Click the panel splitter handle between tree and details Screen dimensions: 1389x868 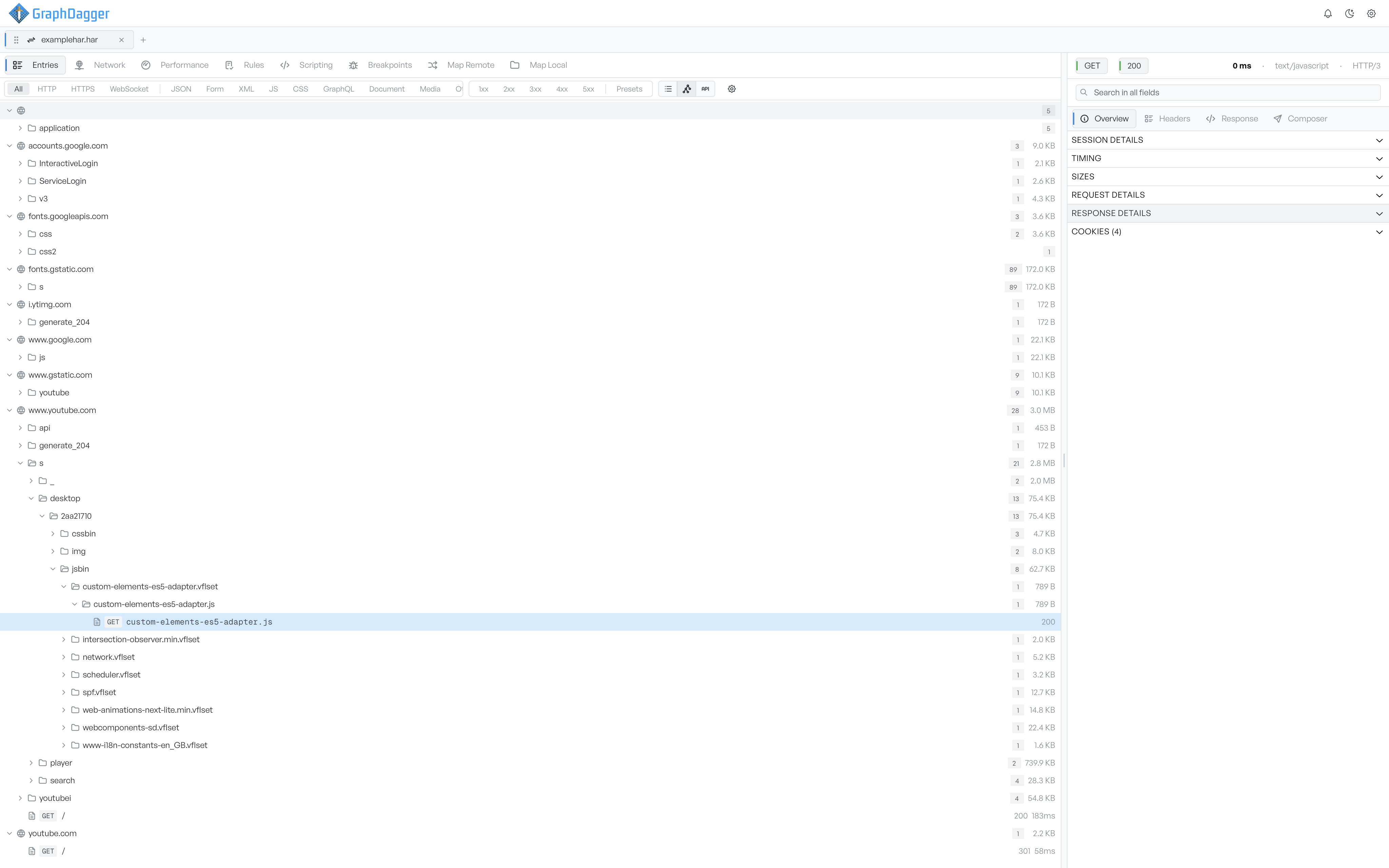pos(1064,460)
